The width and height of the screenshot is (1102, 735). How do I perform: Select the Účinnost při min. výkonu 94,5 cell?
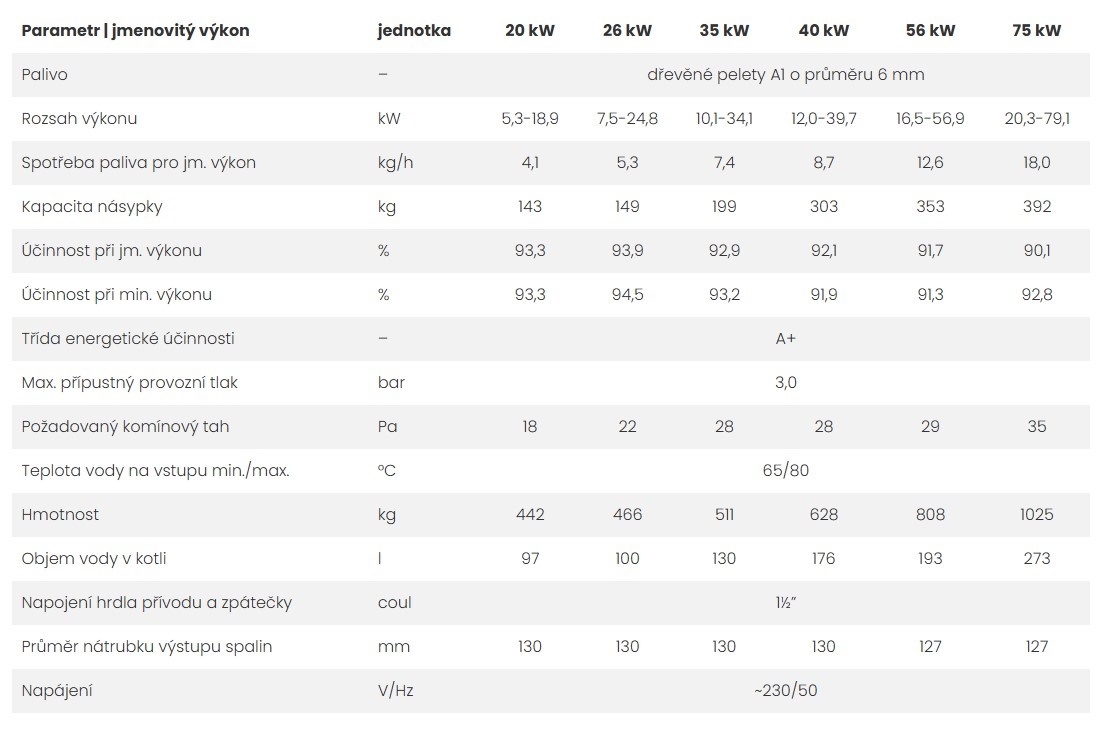click(x=627, y=294)
